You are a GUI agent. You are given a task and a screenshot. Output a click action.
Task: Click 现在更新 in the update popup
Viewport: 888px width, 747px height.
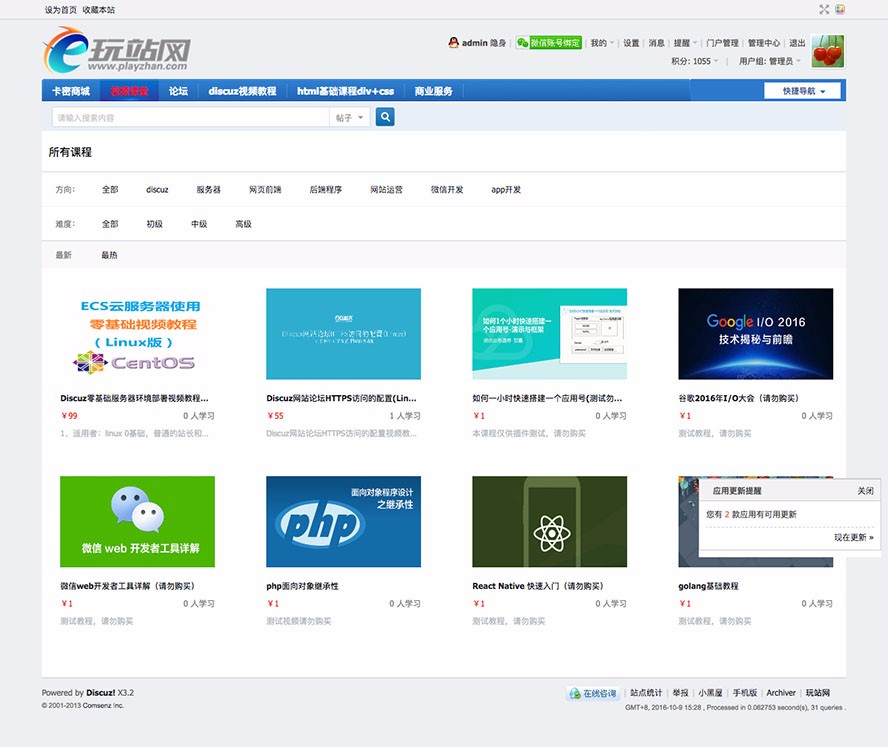click(x=853, y=537)
